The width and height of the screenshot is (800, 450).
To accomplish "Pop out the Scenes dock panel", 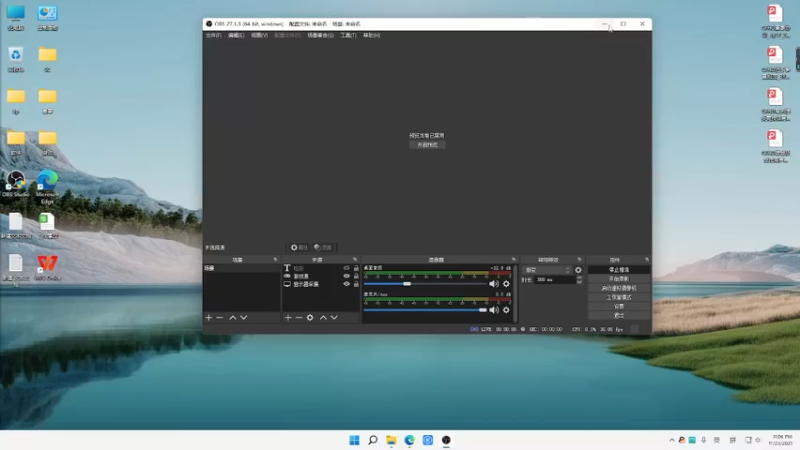I will tap(276, 260).
